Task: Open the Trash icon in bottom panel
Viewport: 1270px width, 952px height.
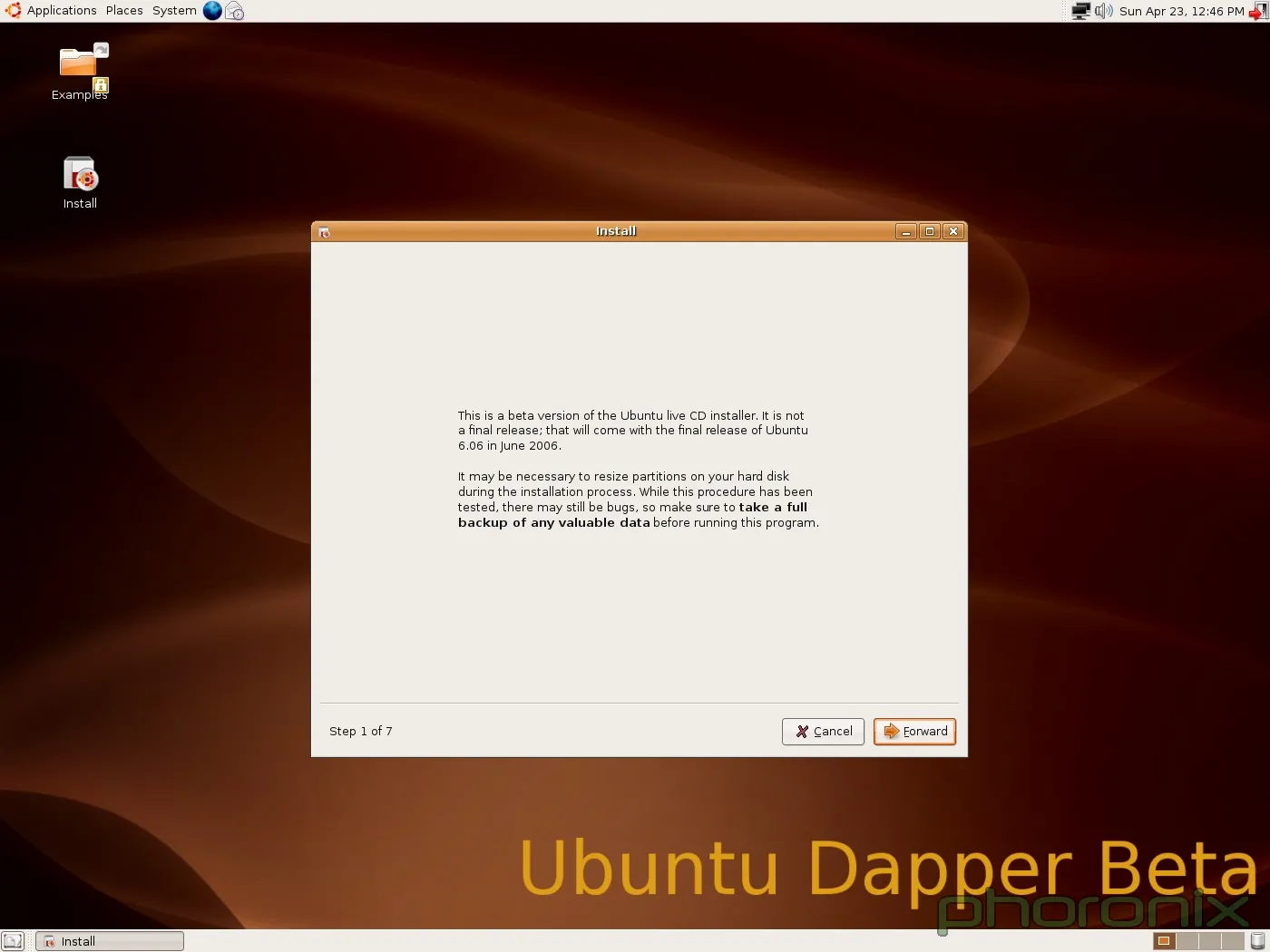Action: 1257,941
